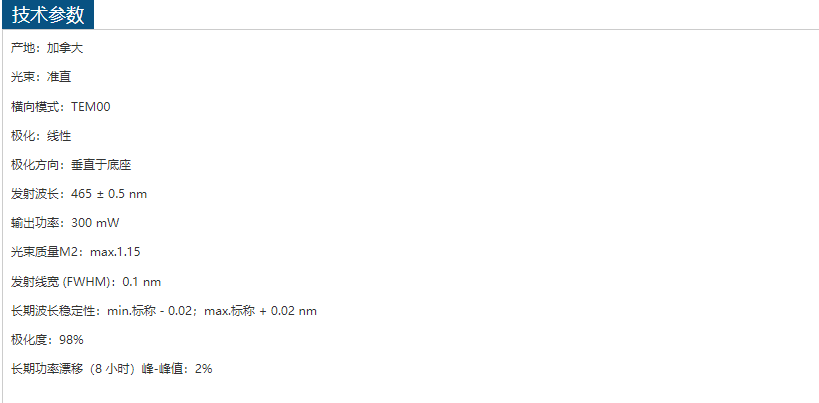Click the 光束：准直 text line

[x=41, y=78]
